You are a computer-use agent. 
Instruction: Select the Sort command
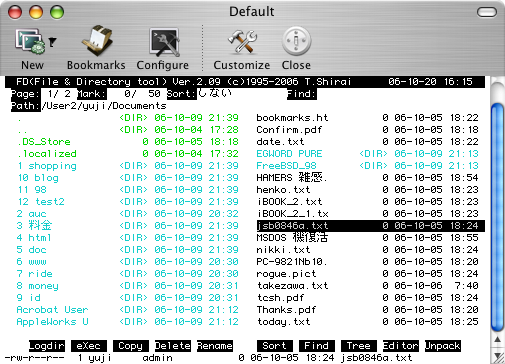click(275, 346)
